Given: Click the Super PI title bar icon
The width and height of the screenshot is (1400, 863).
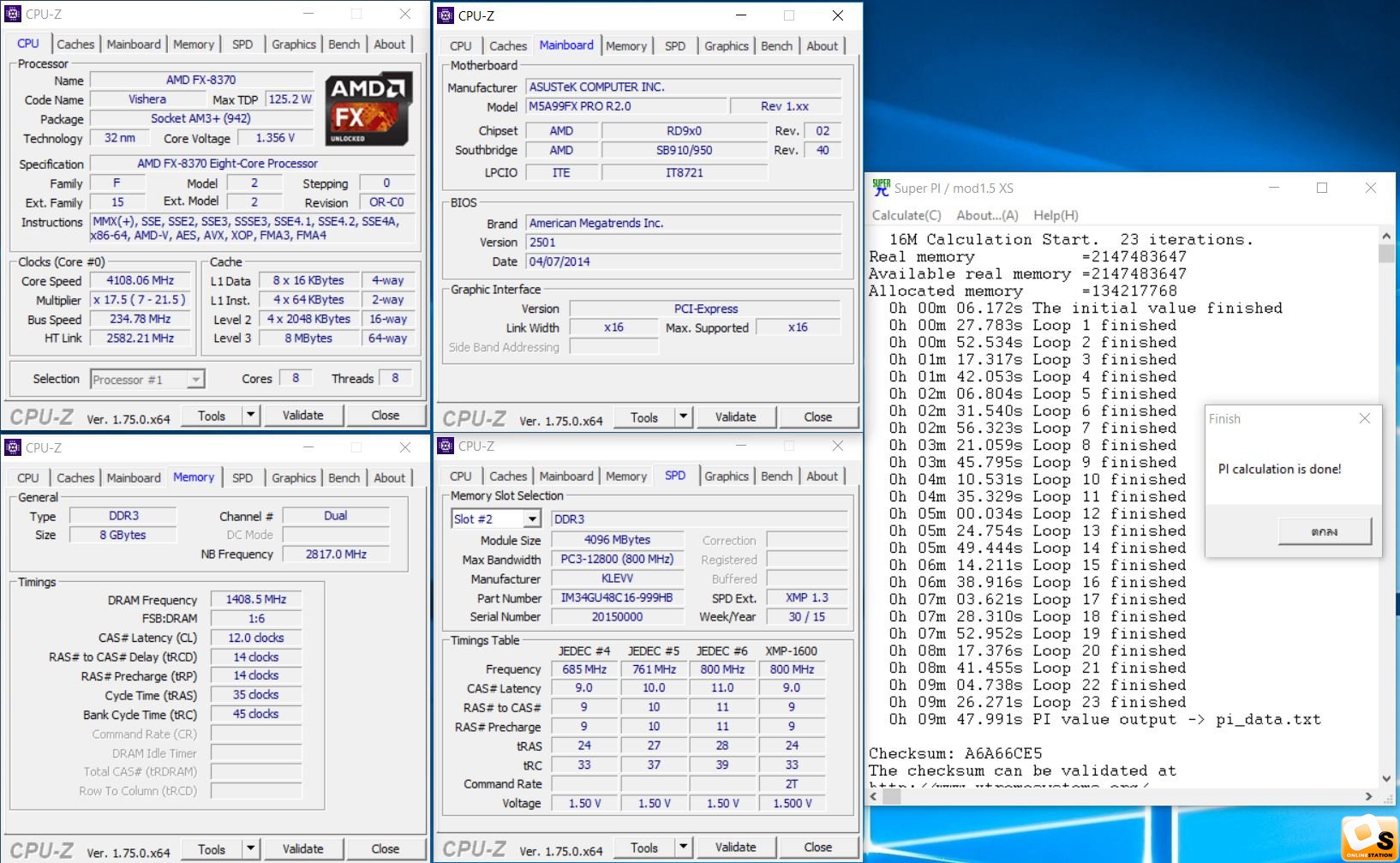Looking at the screenshot, I should 881,188.
